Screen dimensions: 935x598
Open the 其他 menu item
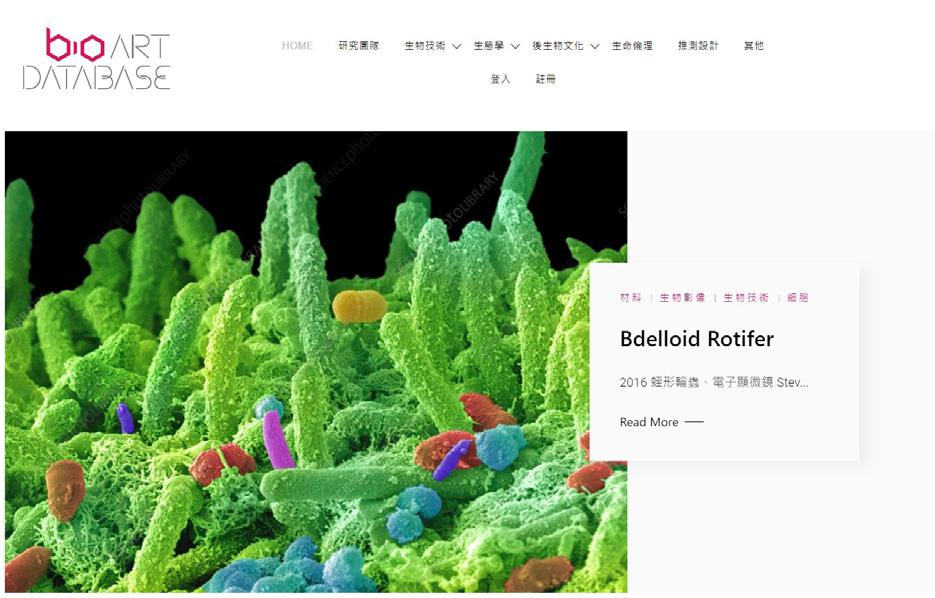[754, 46]
